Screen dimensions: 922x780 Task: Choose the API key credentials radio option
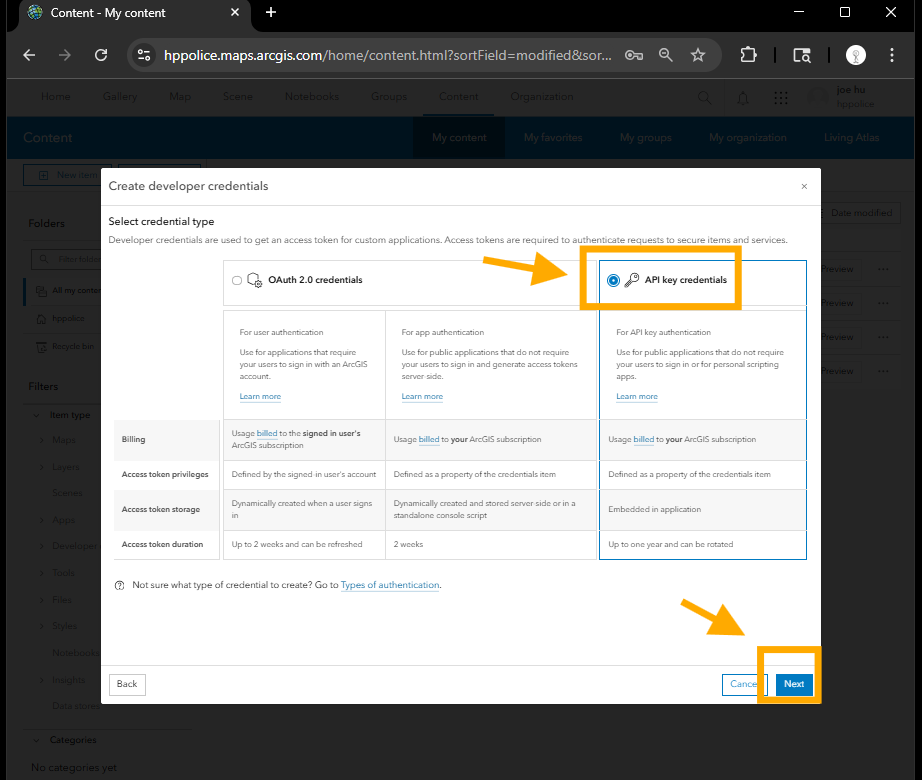(x=613, y=280)
